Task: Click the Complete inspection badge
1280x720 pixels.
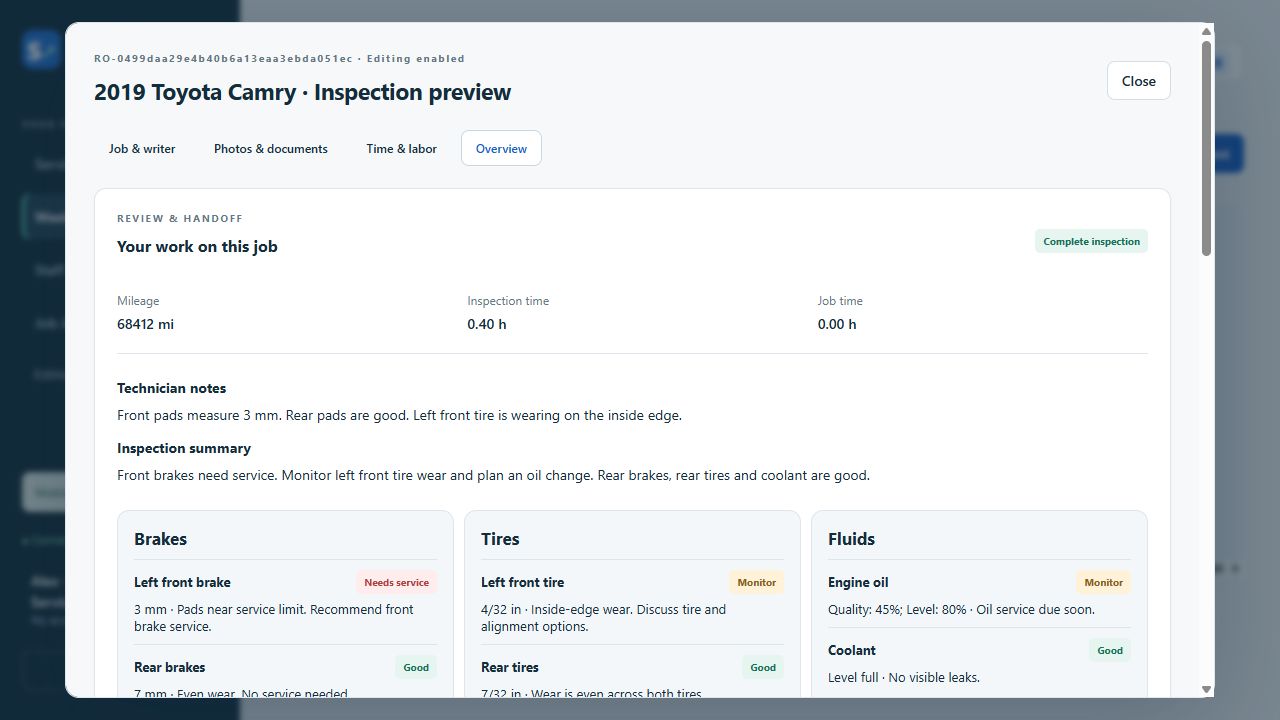Action: 1091,241
